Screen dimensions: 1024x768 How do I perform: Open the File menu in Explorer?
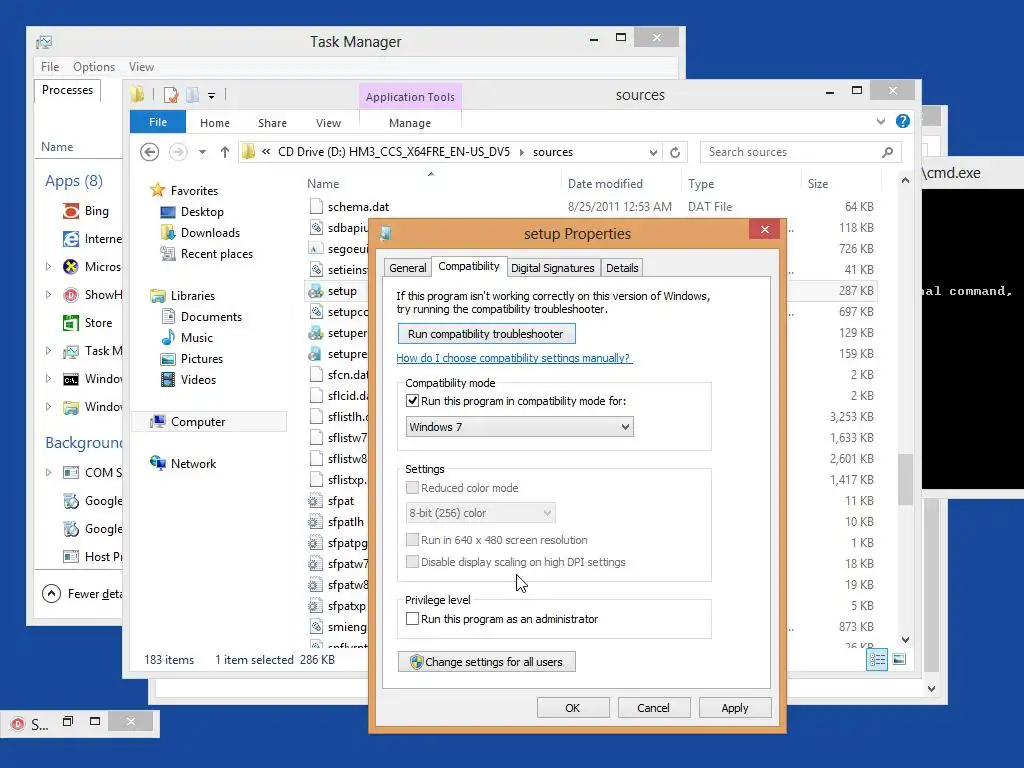(158, 122)
